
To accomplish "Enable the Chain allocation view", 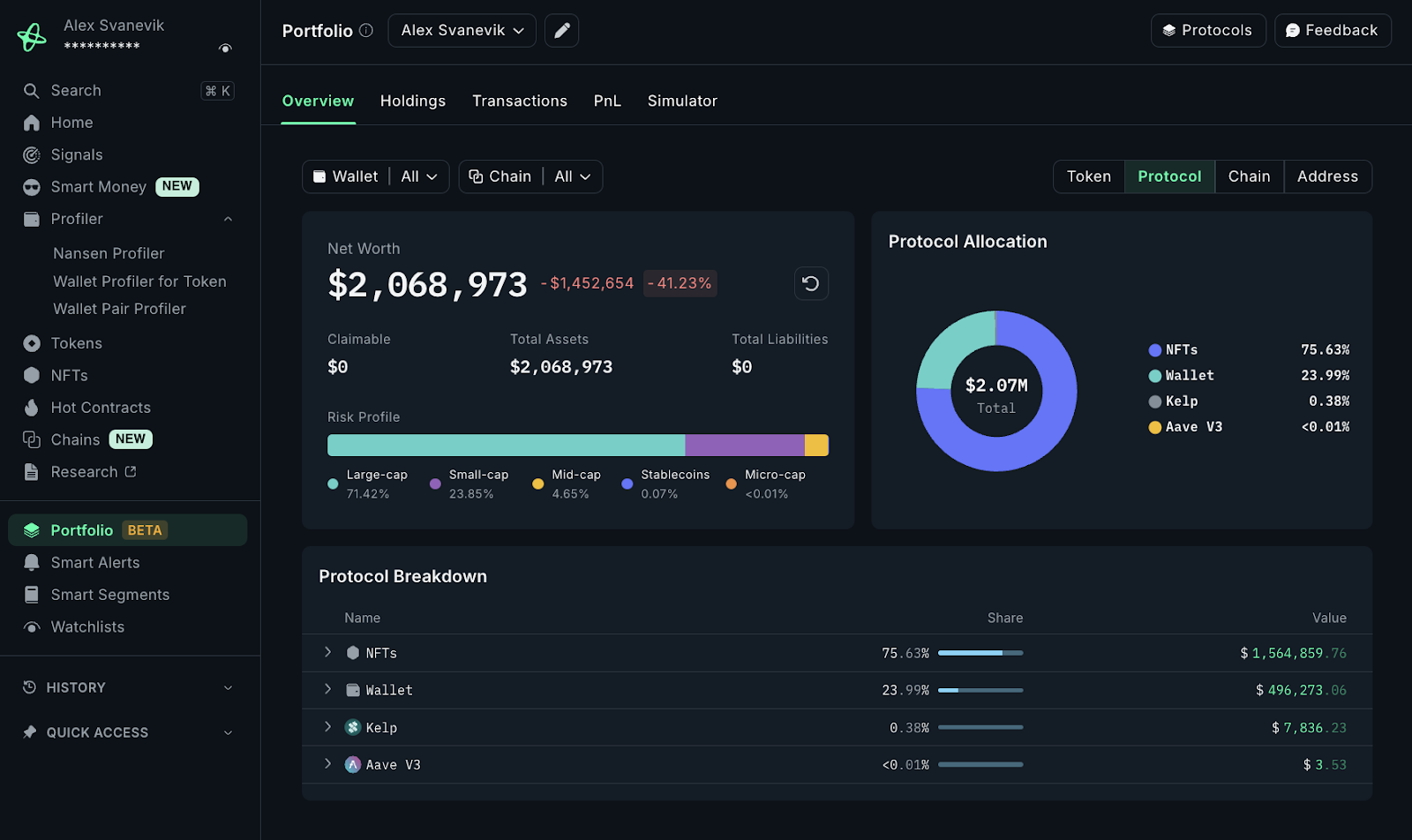I will tap(1249, 176).
